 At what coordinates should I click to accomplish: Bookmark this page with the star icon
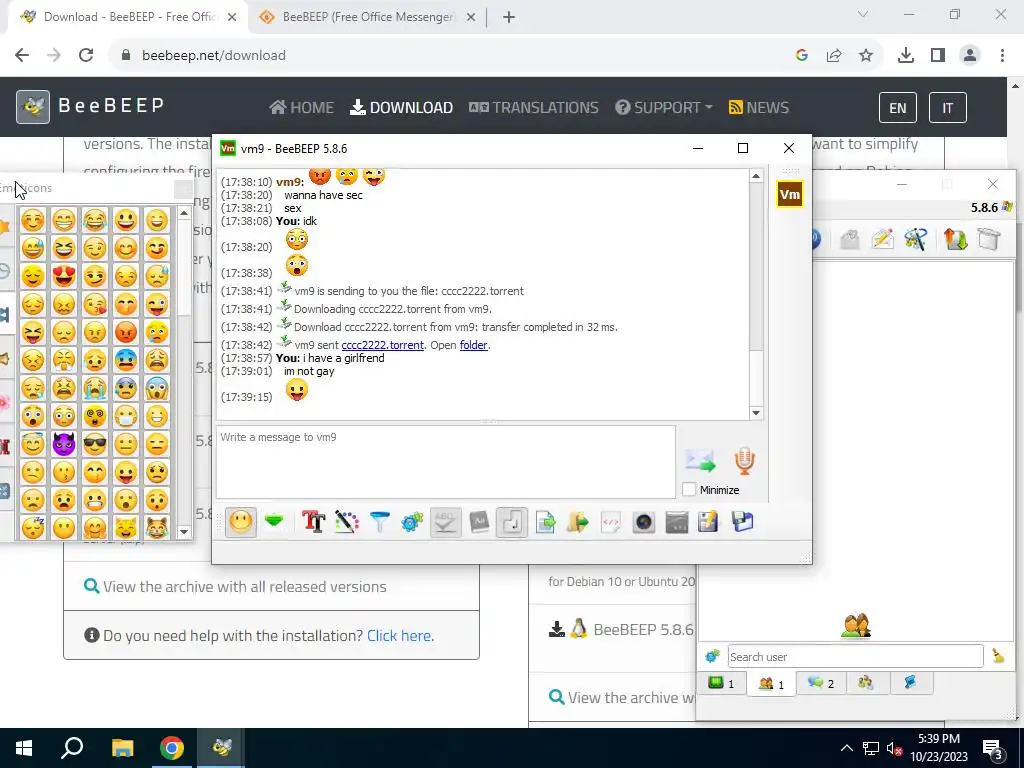[x=866, y=56]
